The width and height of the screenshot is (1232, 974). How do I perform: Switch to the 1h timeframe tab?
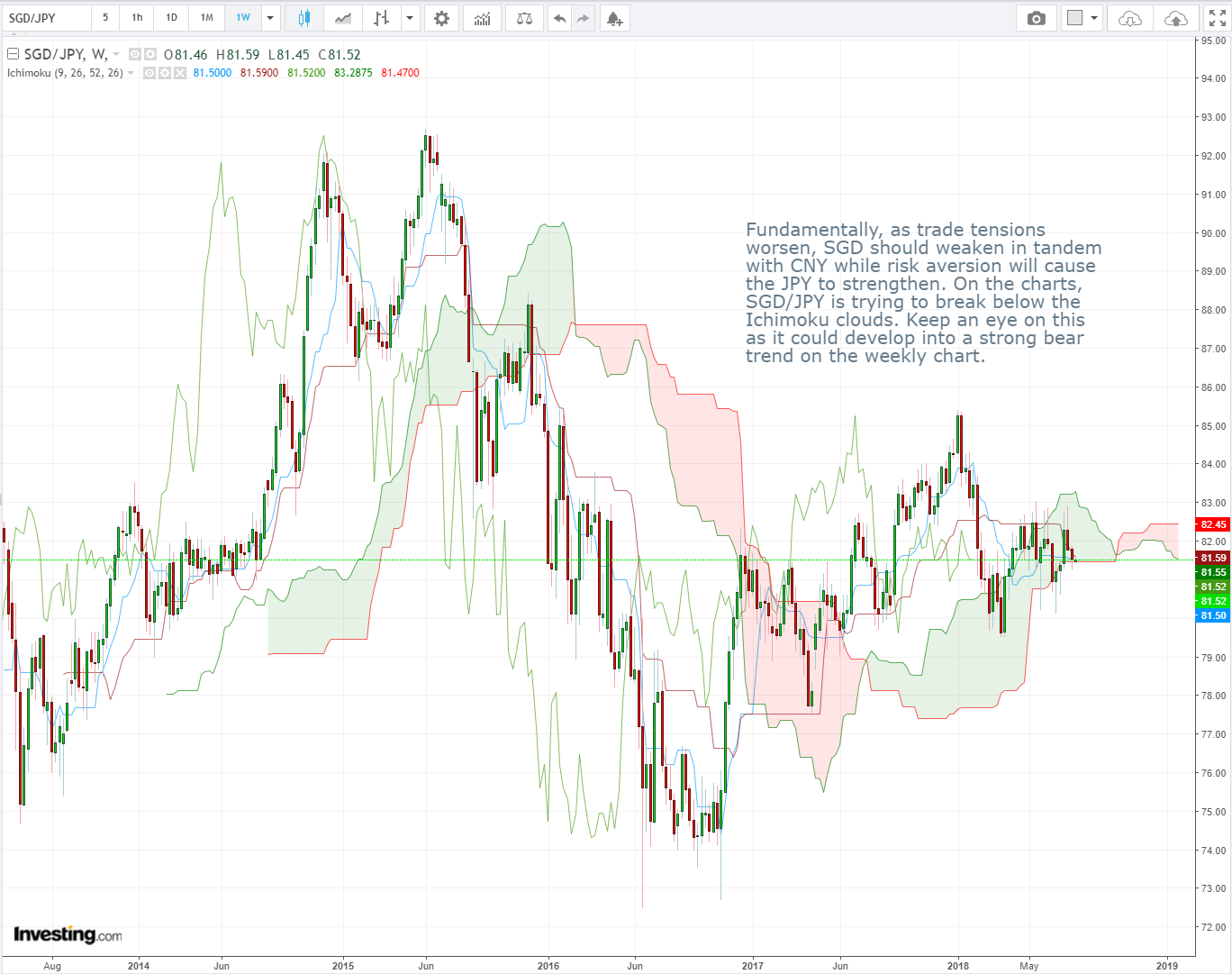pos(136,18)
